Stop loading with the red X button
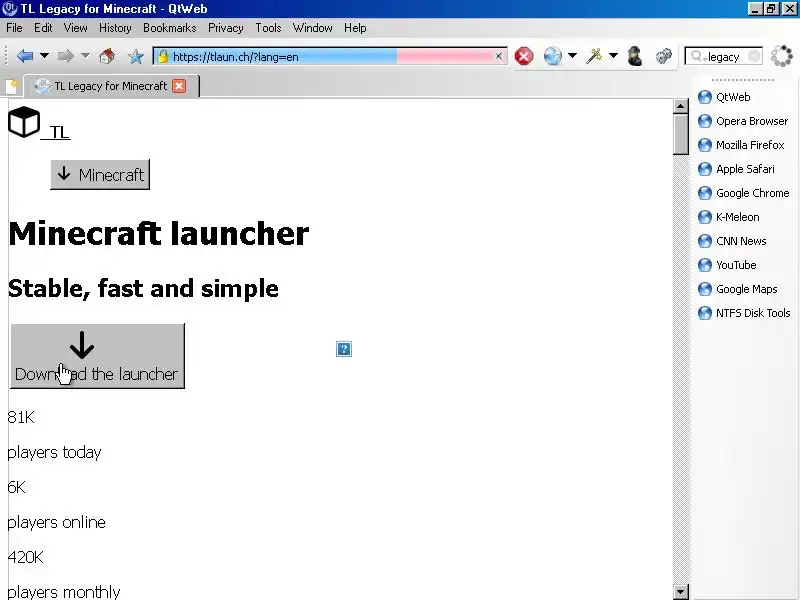Viewport: 800px width, 600px height. [x=524, y=56]
